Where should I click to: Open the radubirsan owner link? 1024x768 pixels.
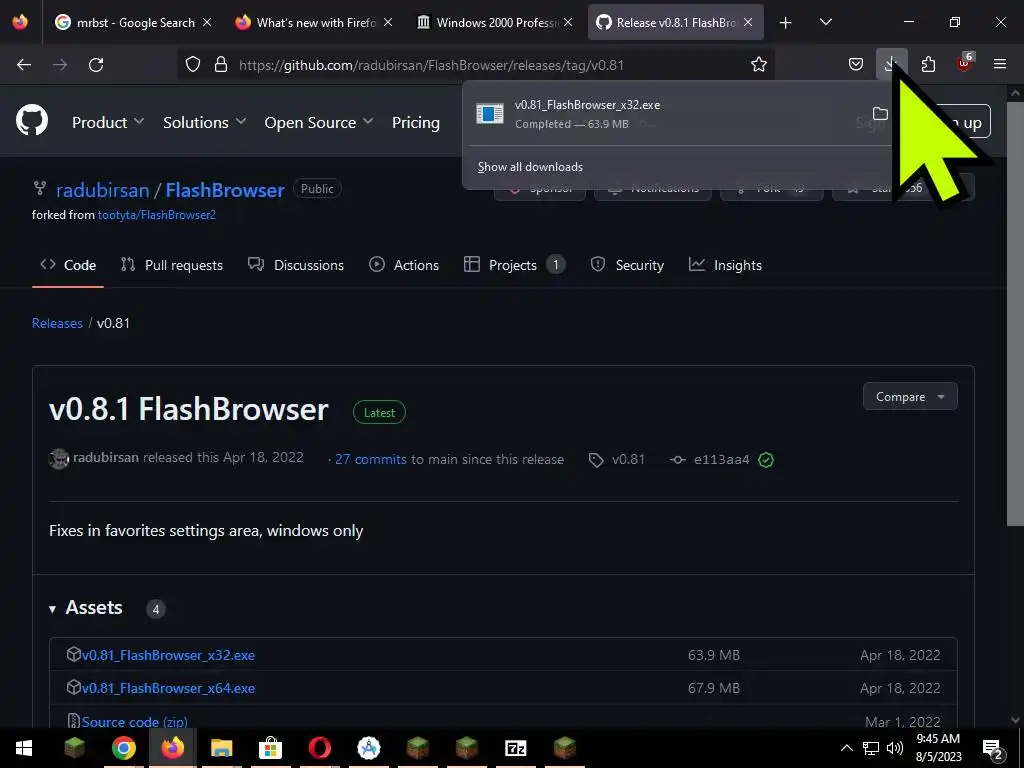point(103,190)
